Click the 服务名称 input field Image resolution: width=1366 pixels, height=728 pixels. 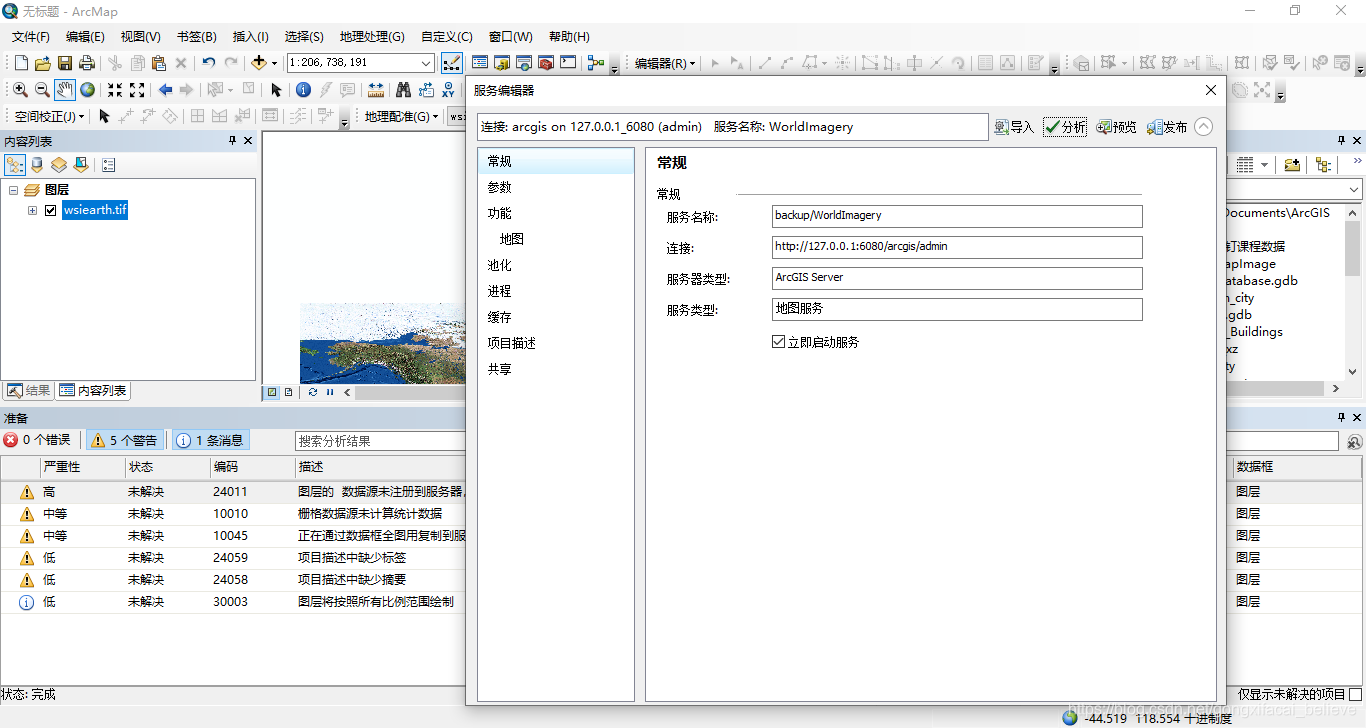957,216
